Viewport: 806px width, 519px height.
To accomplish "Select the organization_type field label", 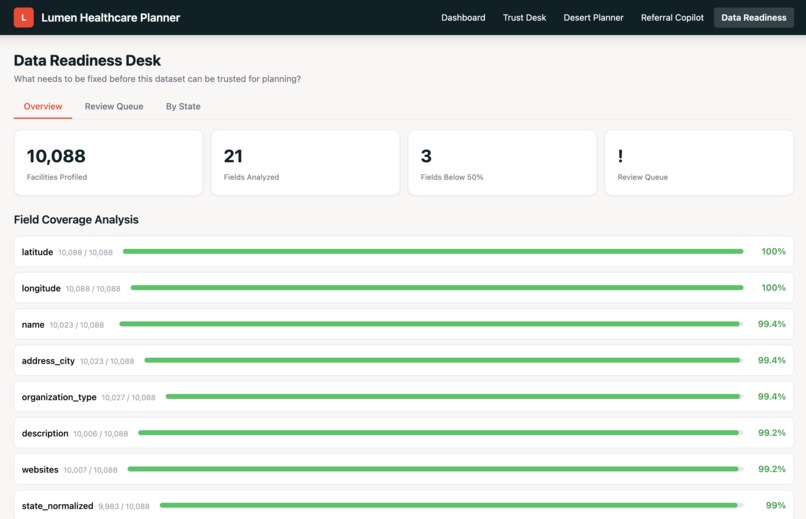I will [x=59, y=397].
